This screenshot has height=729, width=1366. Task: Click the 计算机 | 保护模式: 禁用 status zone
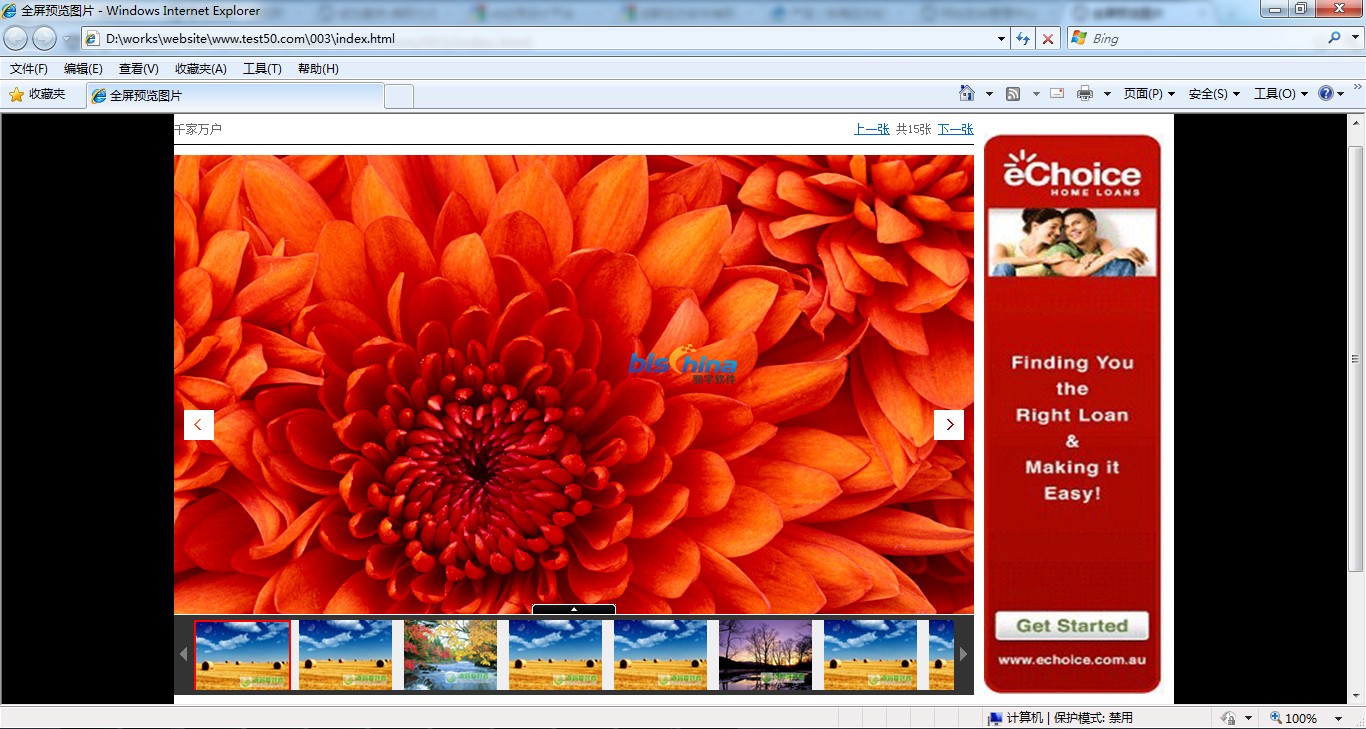point(1070,718)
